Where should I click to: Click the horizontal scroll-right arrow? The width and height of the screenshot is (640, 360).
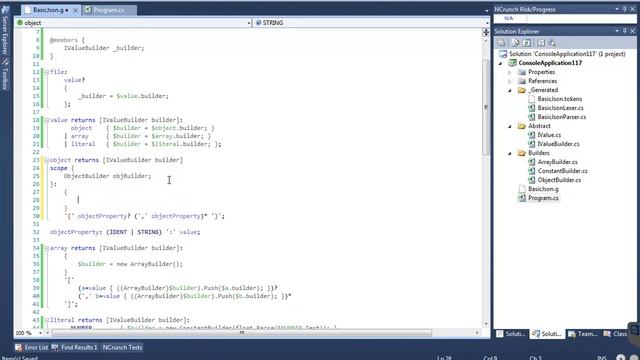[477, 333]
